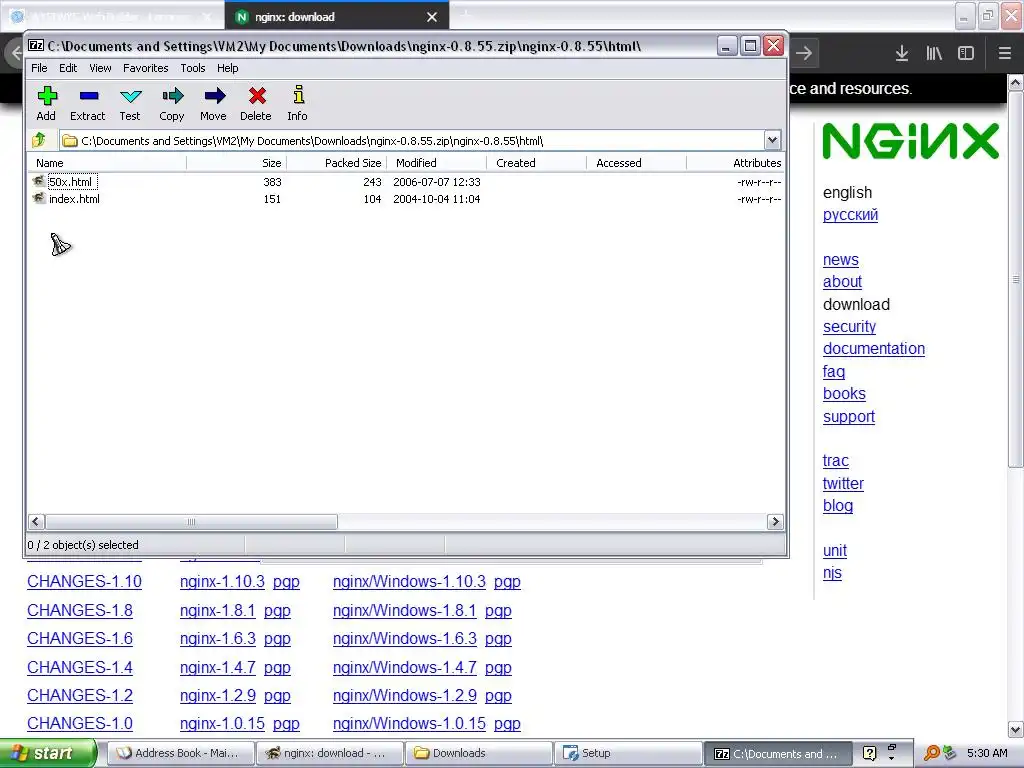Viewport: 1024px width, 768px height.
Task: Select the 50x.html file name
Action: tap(71, 182)
